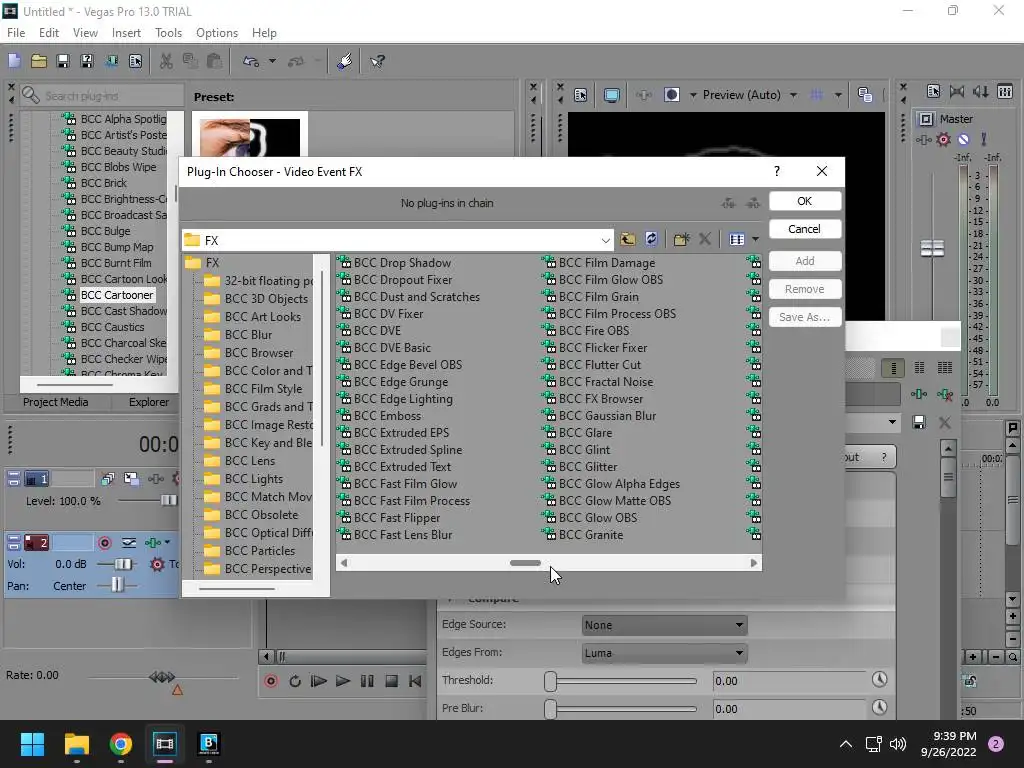Open the Edge Source dropdown
Viewport: 1024px width, 768px height.
[x=664, y=625]
